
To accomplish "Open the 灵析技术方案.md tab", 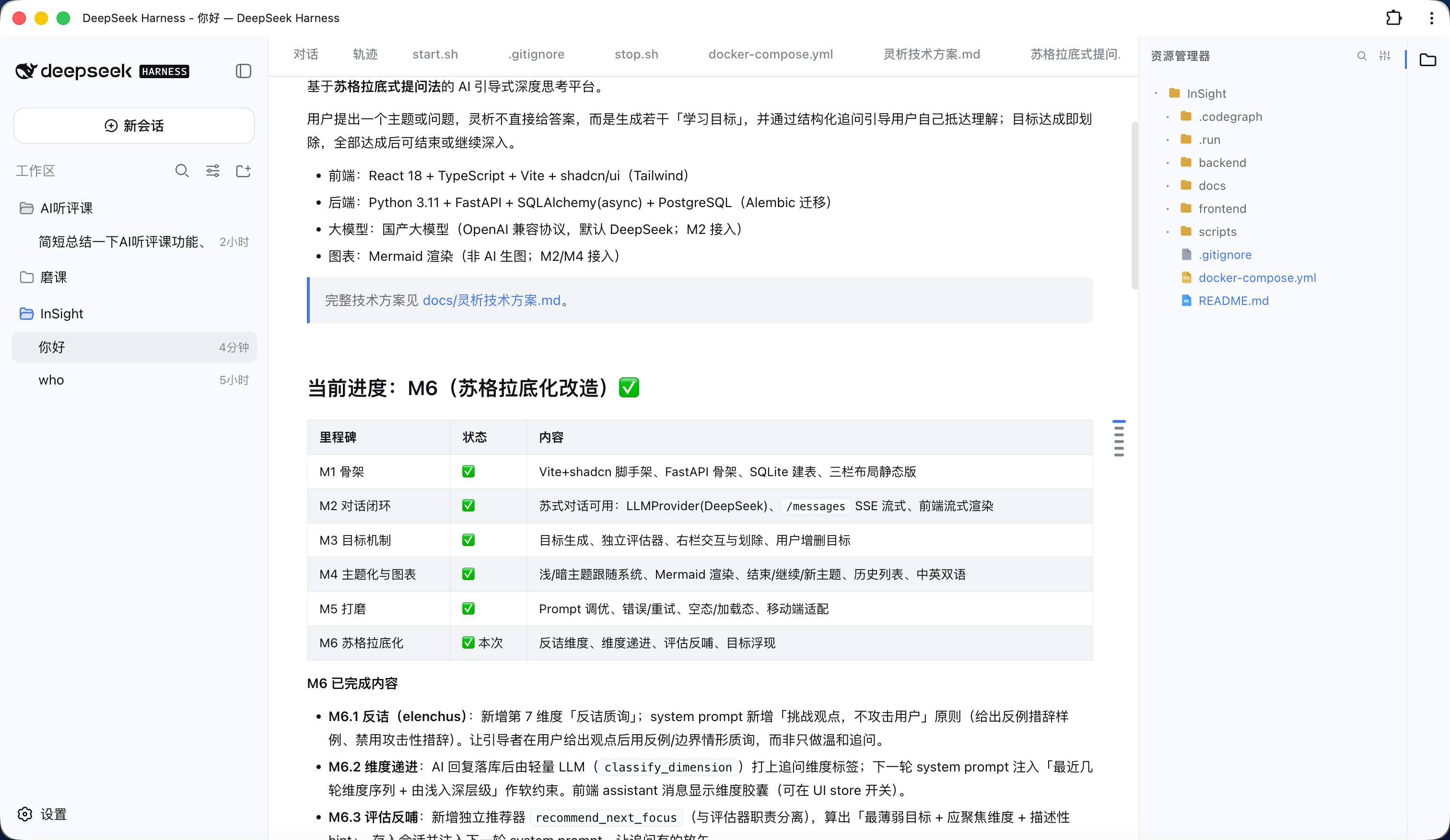I will point(932,54).
